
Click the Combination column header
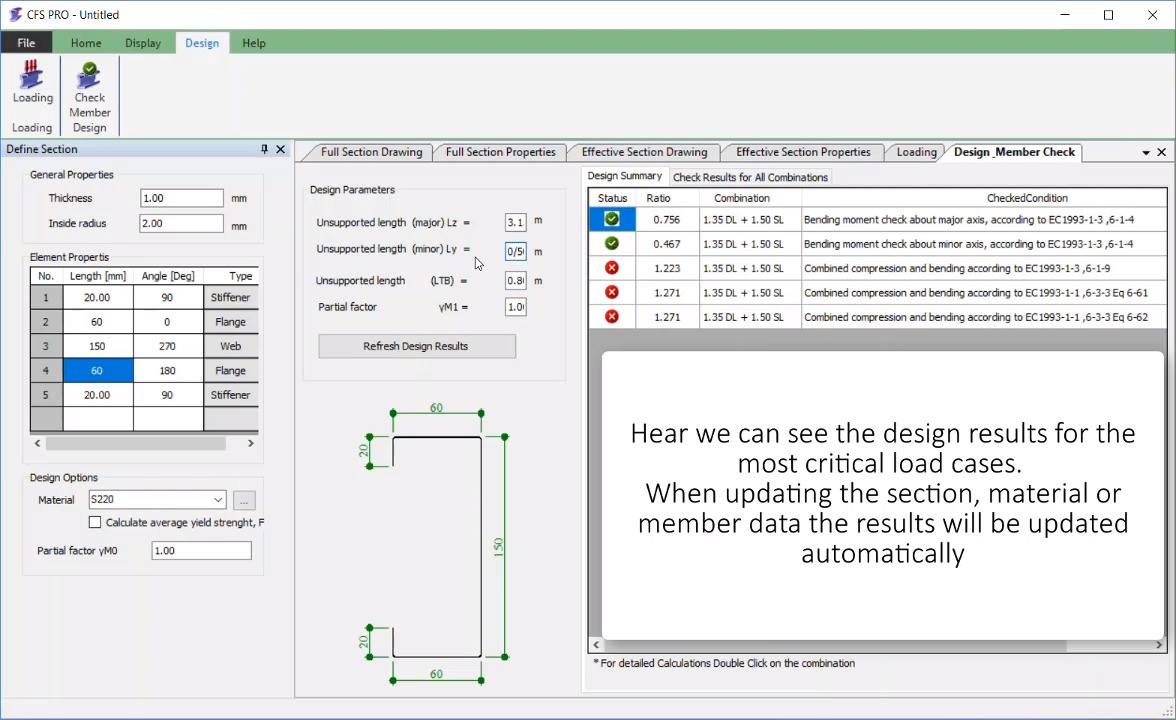coord(750,198)
